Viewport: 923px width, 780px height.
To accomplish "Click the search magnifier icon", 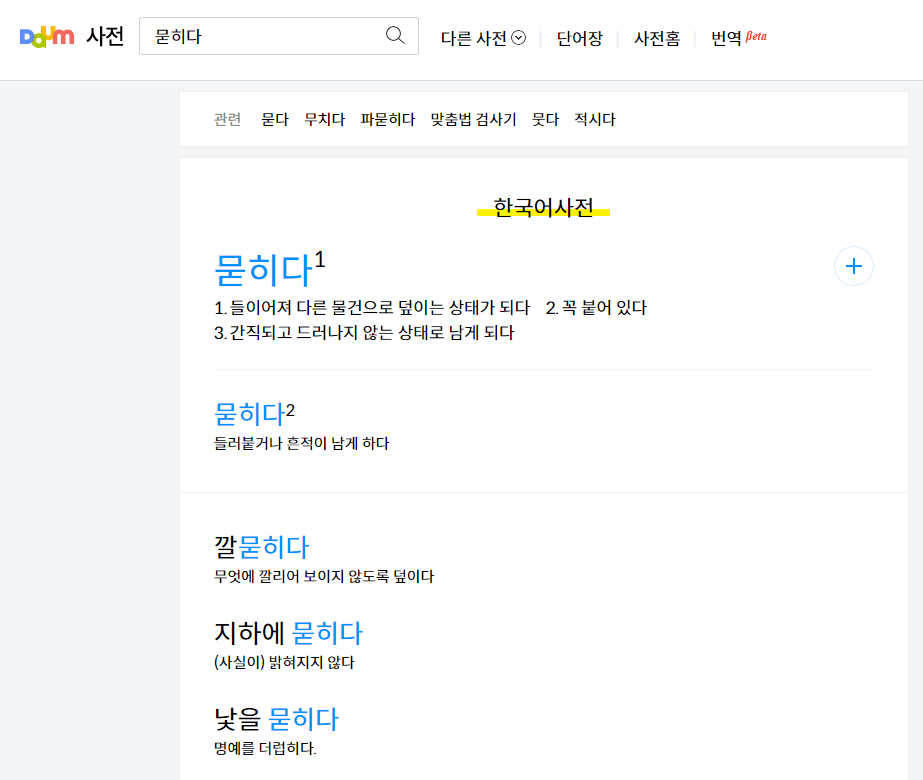I will coord(396,35).
